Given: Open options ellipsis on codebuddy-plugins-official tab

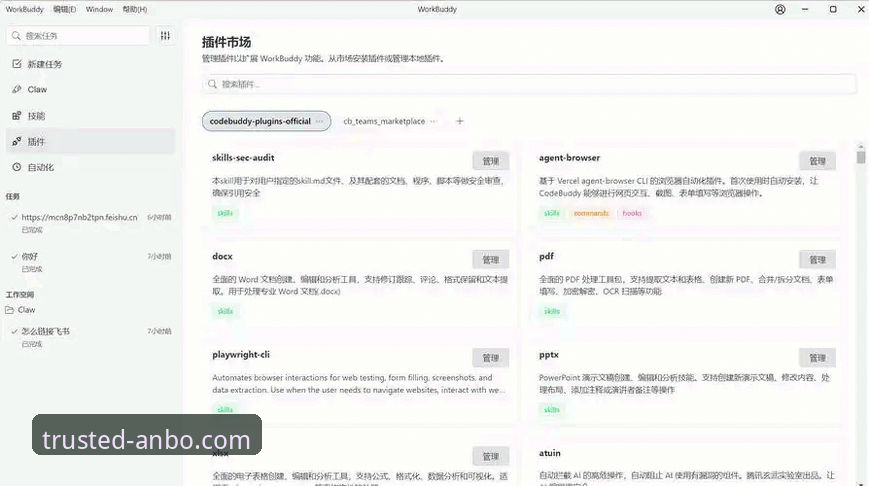Looking at the screenshot, I should click(x=319, y=121).
